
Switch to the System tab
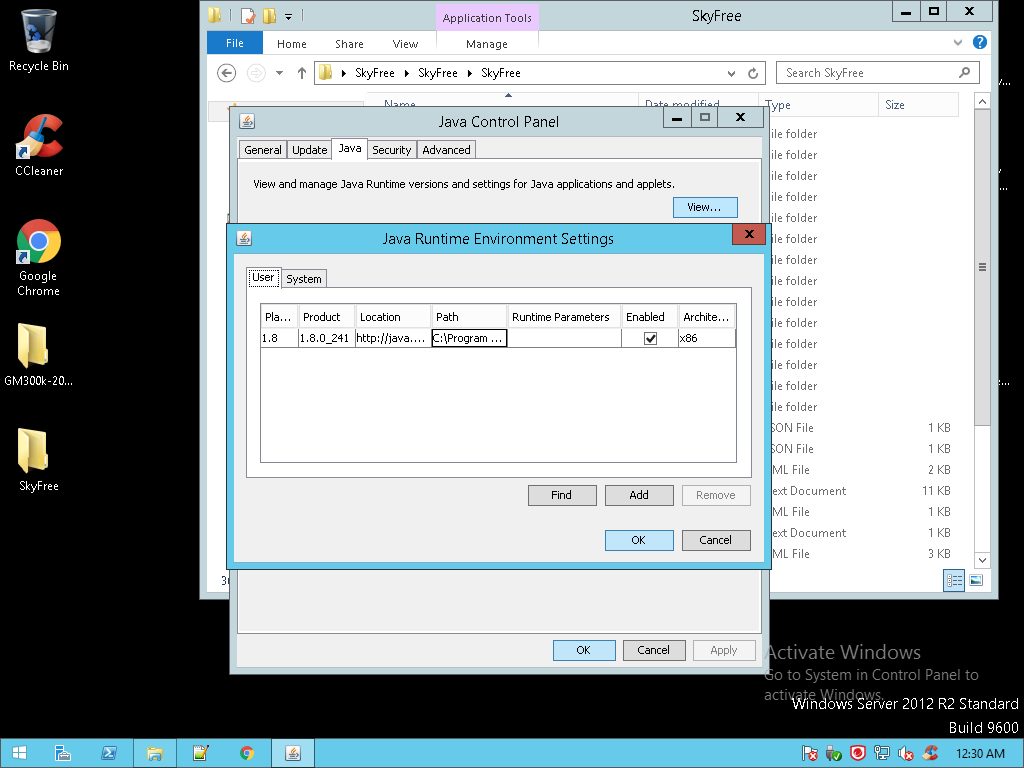(x=304, y=279)
